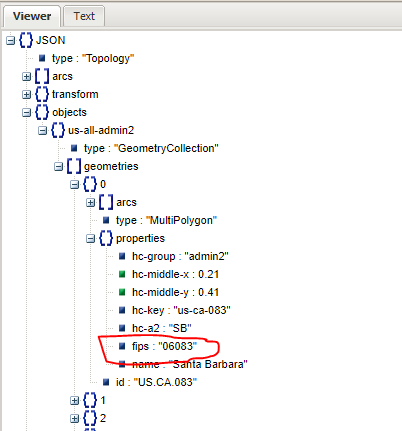Select the Viewer tab
This screenshot has width=402, height=431.
[x=32, y=16]
